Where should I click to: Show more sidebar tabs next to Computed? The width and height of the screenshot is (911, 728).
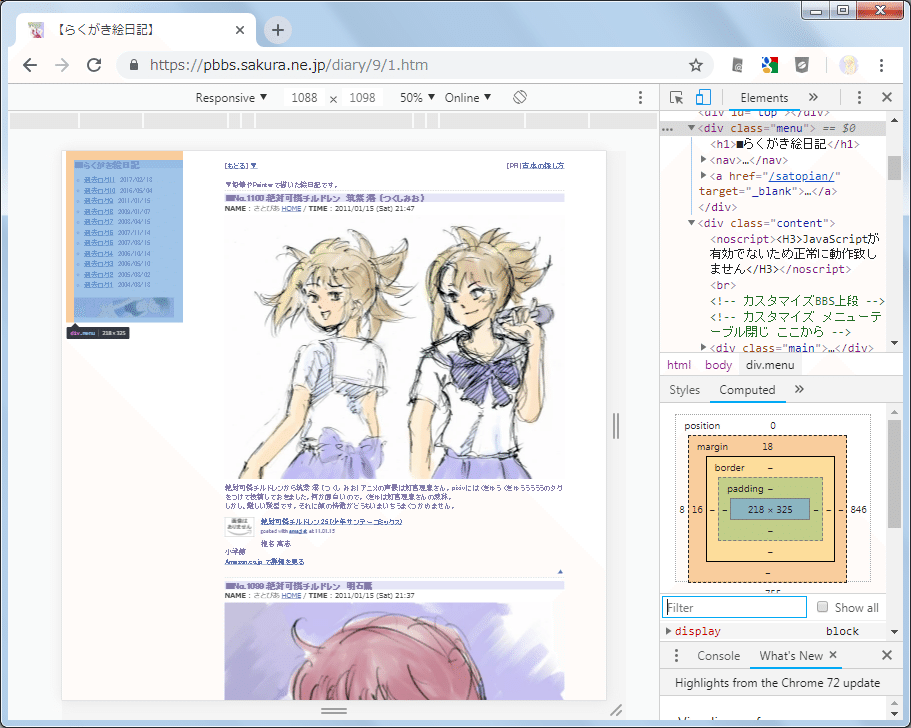[799, 389]
